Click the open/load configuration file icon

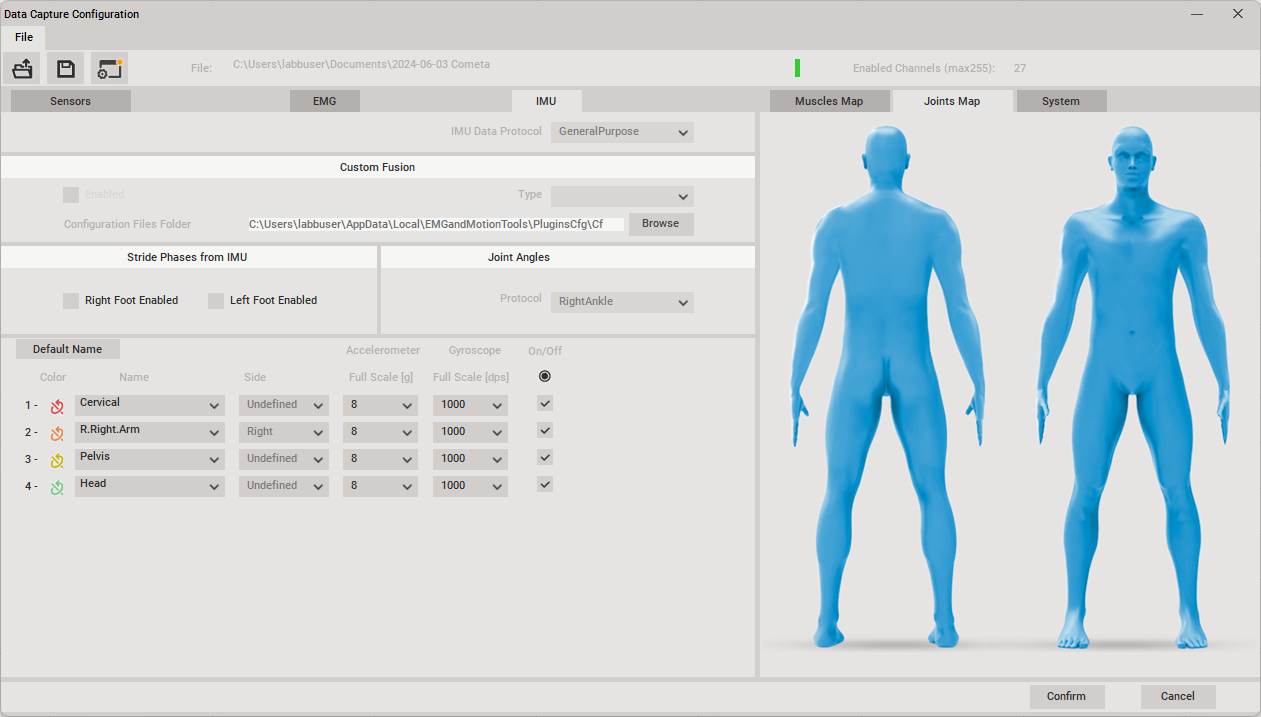[x=22, y=68]
